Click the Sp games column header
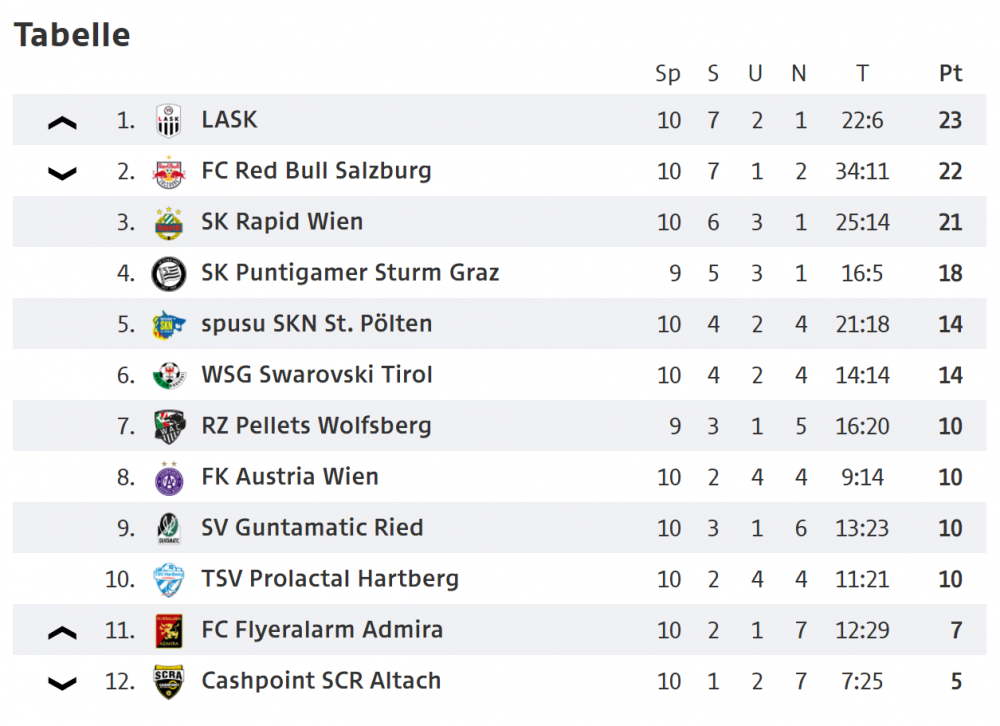Viewport: 1000px width, 726px height. (x=668, y=74)
